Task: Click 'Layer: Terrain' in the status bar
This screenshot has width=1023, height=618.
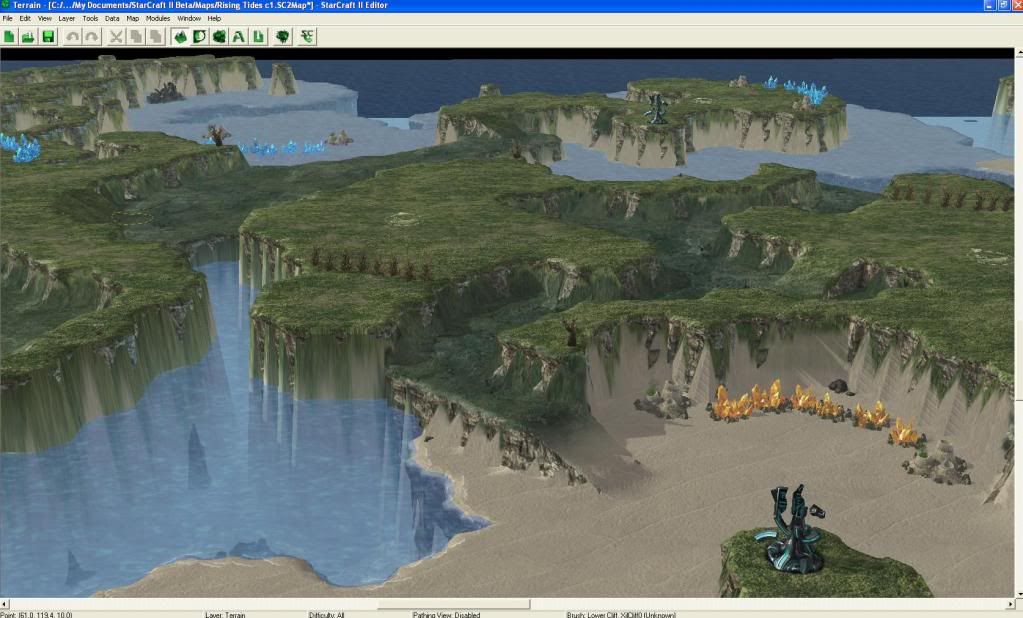Action: pyautogui.click(x=225, y=615)
